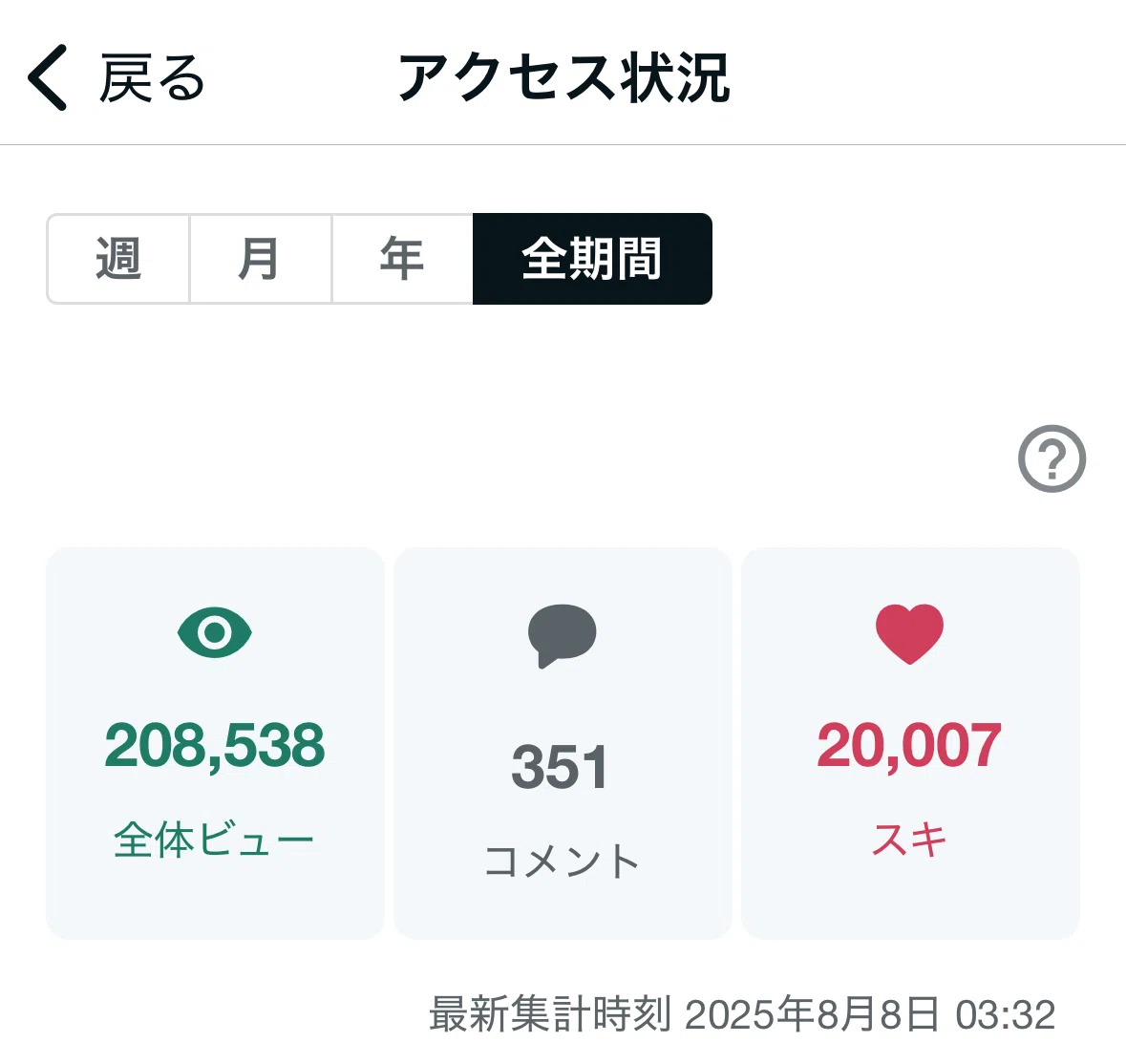1126x1064 pixels.
Task: Click the back chevron arrow icon
Action: click(48, 77)
